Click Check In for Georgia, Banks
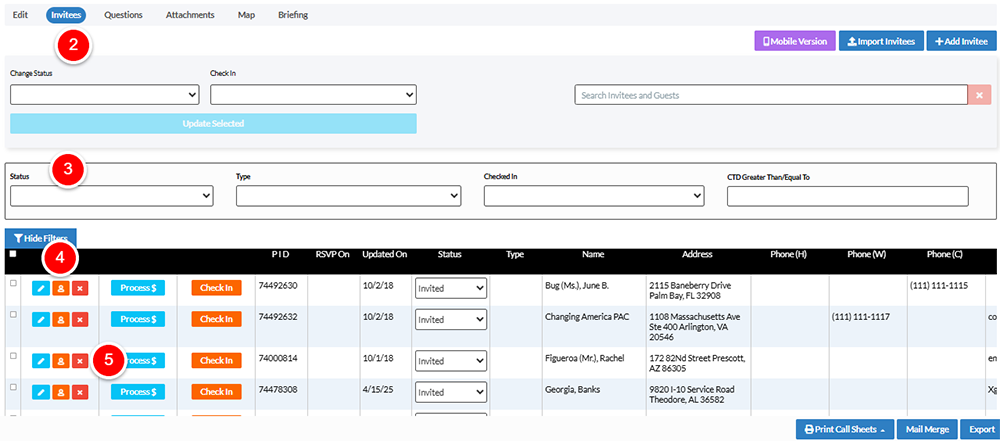Image resolution: width=1000 pixels, height=441 pixels. [x=216, y=392]
